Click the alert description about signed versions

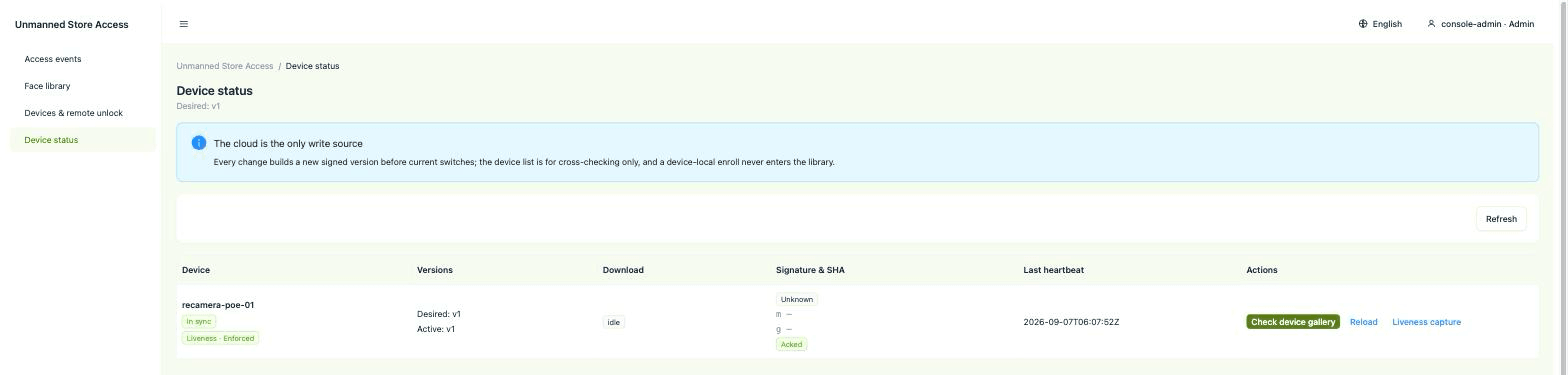tap(524, 162)
